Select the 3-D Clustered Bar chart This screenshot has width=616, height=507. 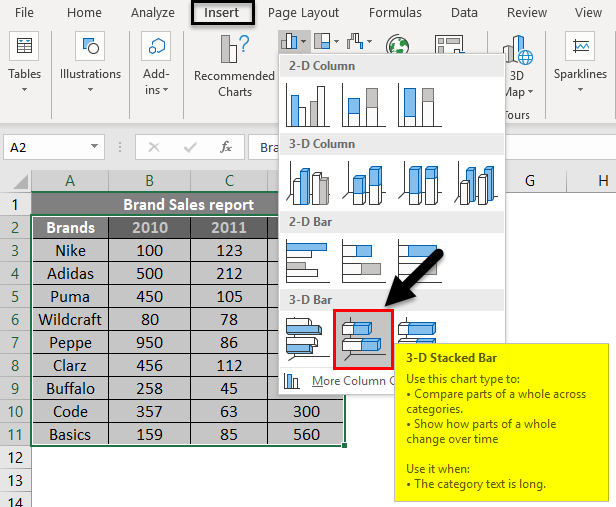point(307,337)
